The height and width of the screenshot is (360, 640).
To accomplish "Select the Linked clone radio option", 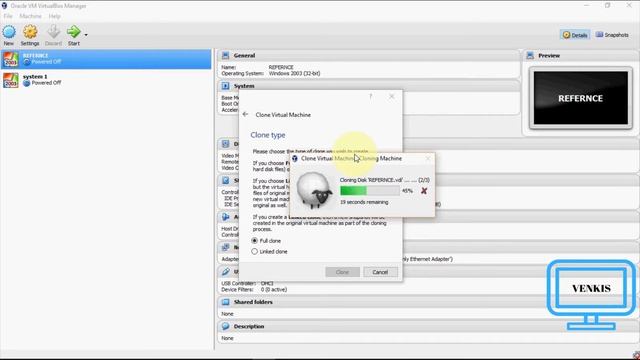I will (255, 251).
